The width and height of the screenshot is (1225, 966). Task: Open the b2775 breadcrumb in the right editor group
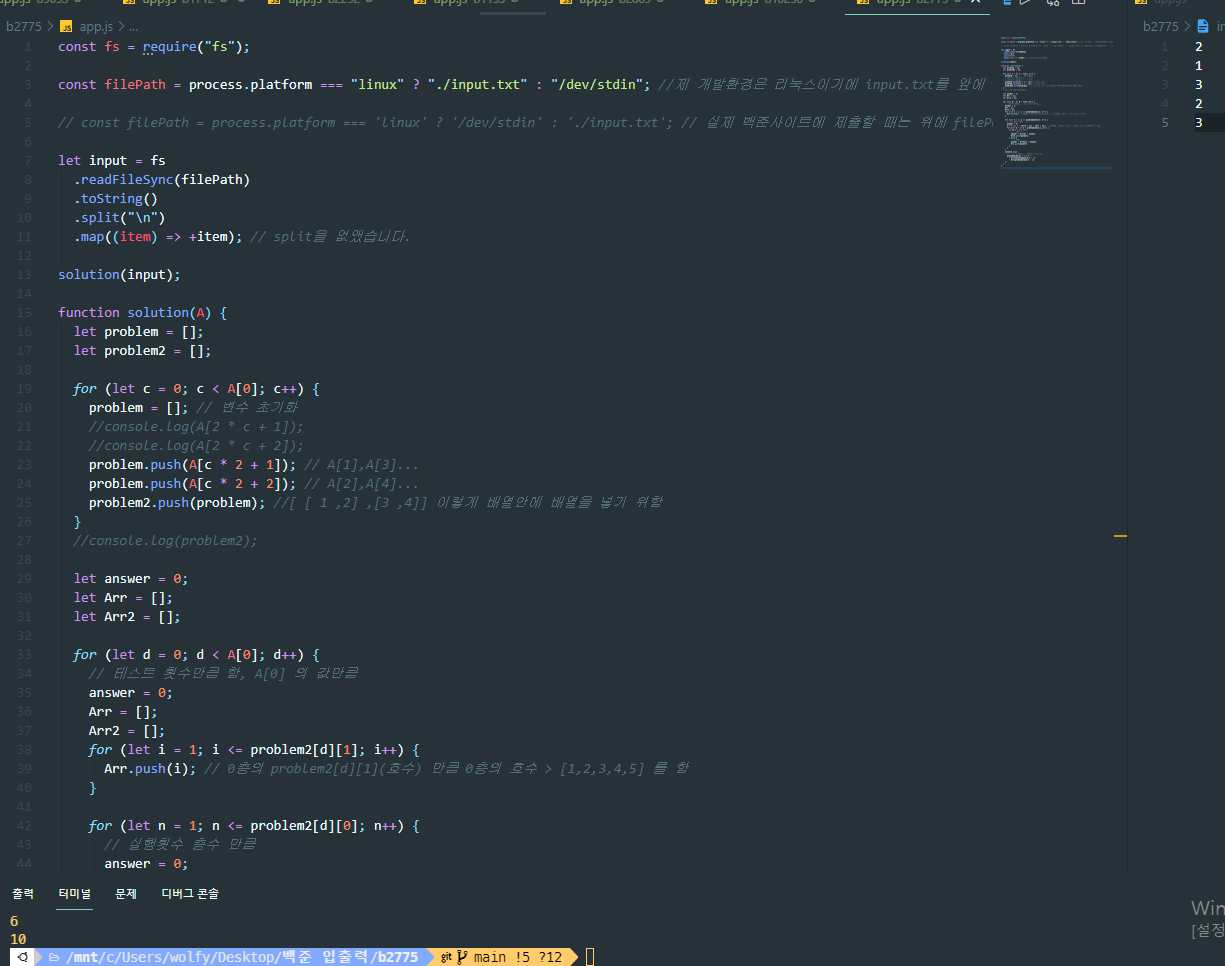coord(1160,26)
